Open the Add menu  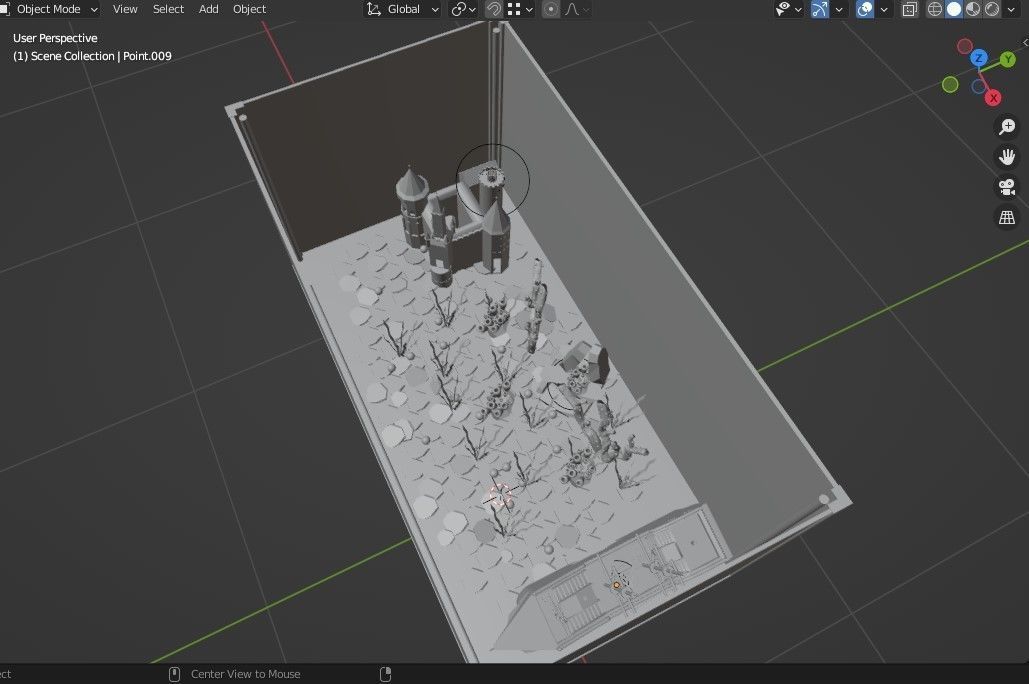tap(209, 9)
